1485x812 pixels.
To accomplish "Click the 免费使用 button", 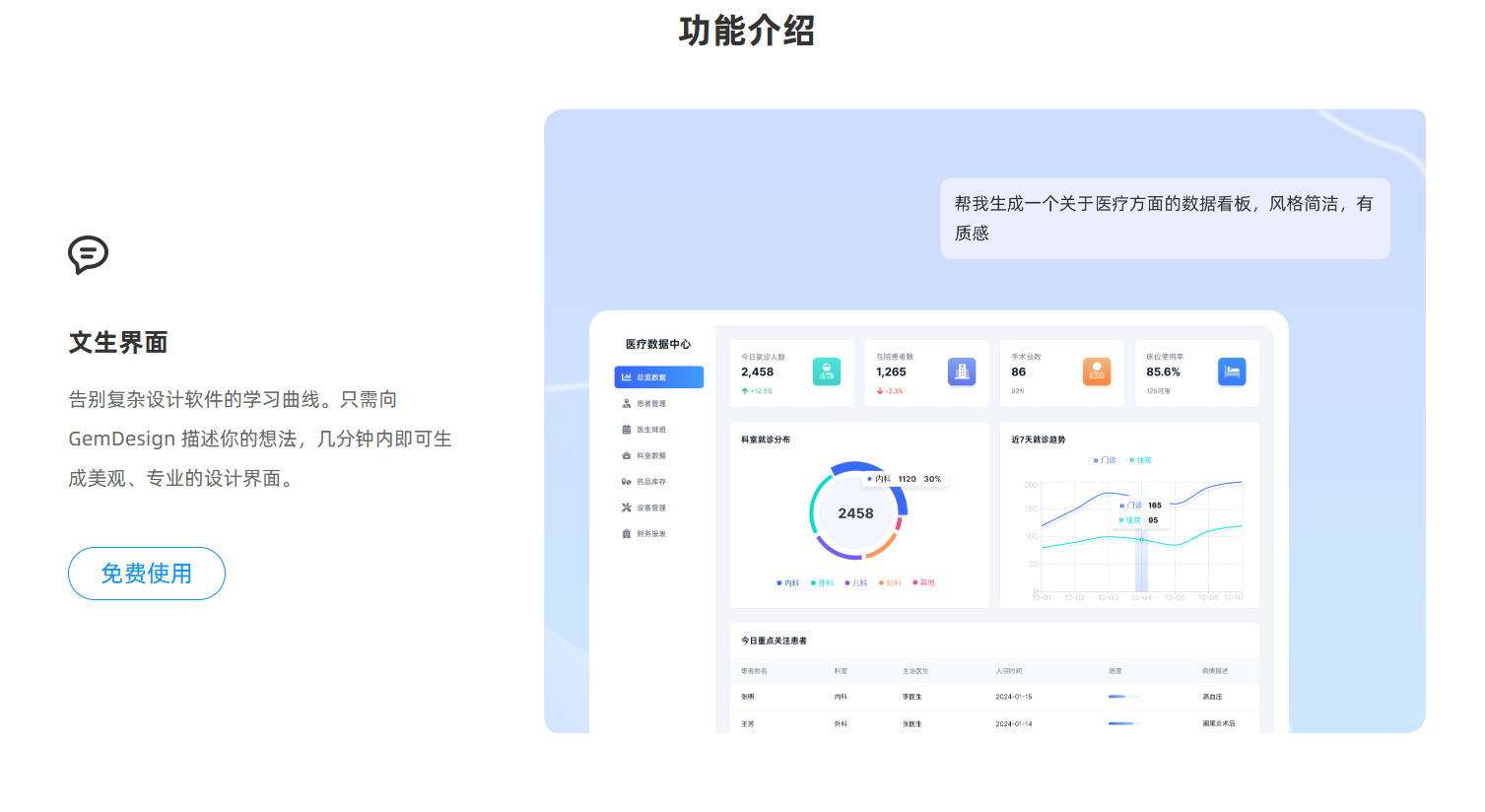I will click(147, 574).
